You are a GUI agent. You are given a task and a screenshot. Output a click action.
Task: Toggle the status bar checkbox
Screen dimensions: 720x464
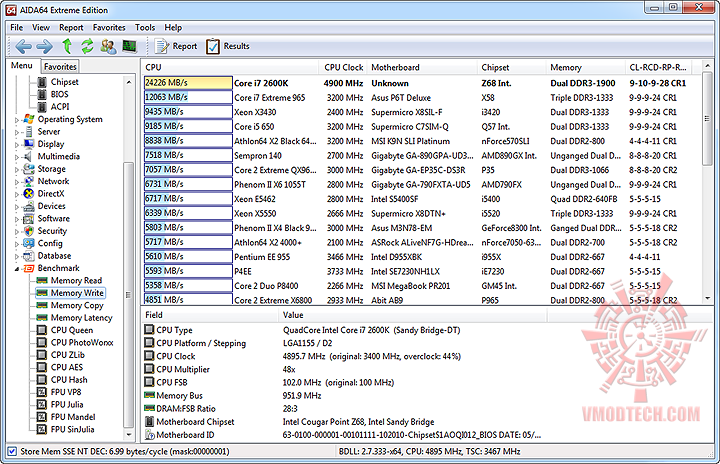pyautogui.click(x=12, y=452)
